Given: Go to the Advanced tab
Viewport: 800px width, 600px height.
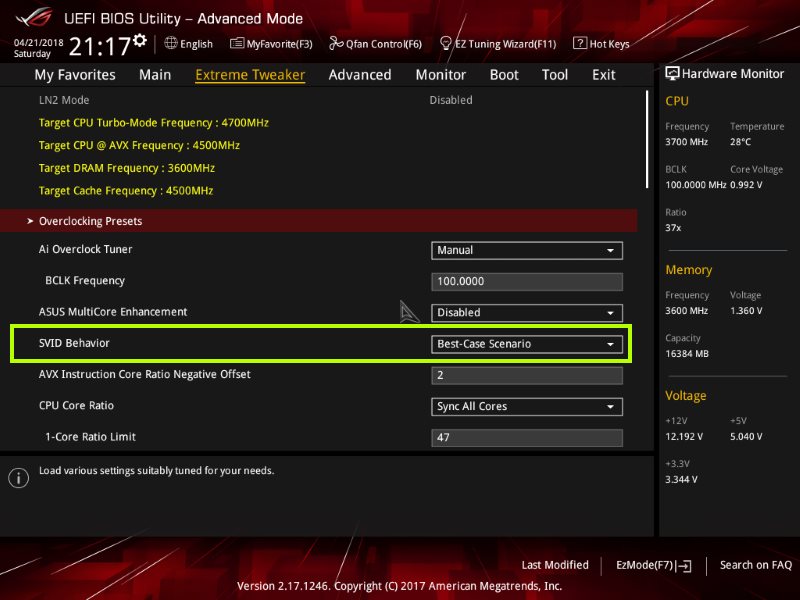Looking at the screenshot, I should click(360, 75).
